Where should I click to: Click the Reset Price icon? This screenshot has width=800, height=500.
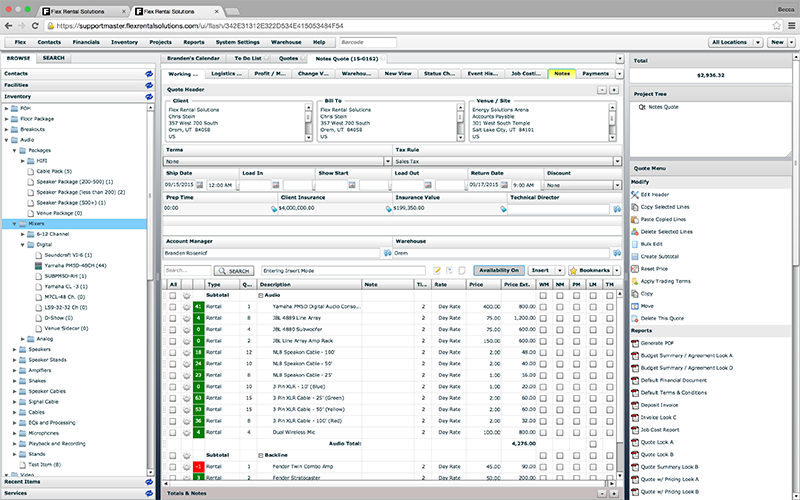tap(635, 268)
